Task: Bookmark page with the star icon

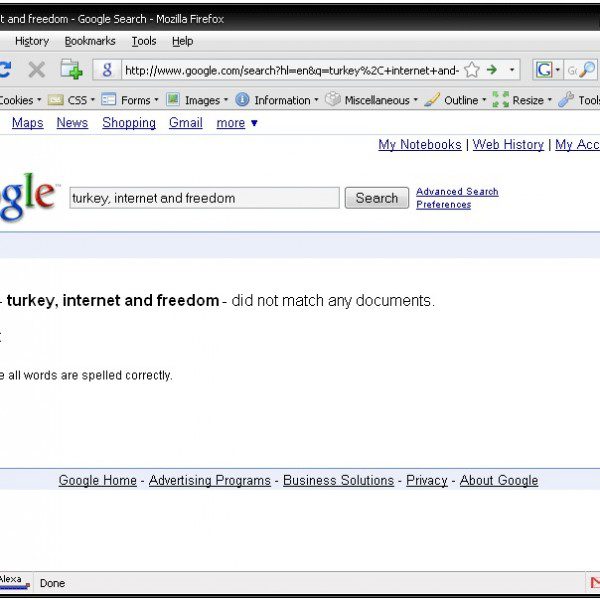Action: pyautogui.click(x=471, y=70)
